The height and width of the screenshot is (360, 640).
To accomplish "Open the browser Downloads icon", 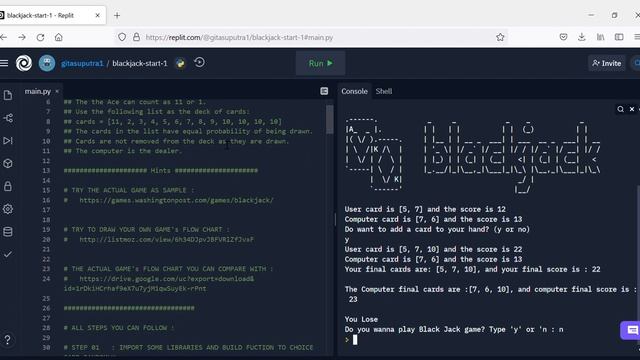I will (582, 37).
